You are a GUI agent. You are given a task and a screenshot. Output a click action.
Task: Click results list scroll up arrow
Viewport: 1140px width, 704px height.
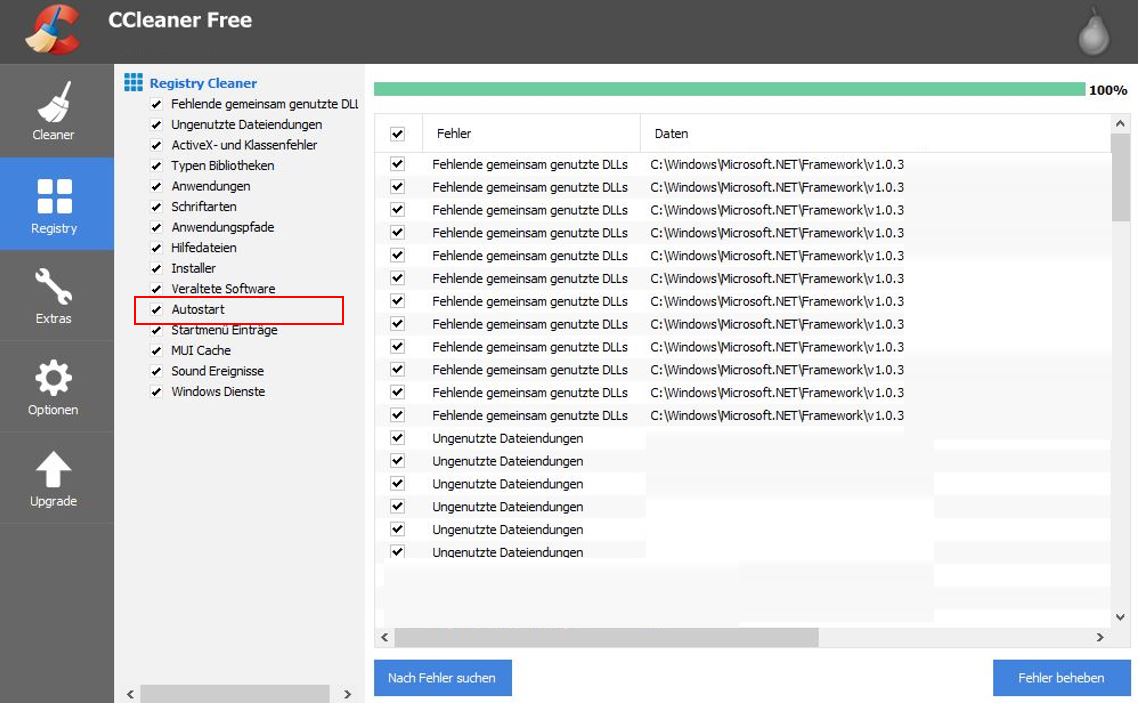tap(1120, 124)
